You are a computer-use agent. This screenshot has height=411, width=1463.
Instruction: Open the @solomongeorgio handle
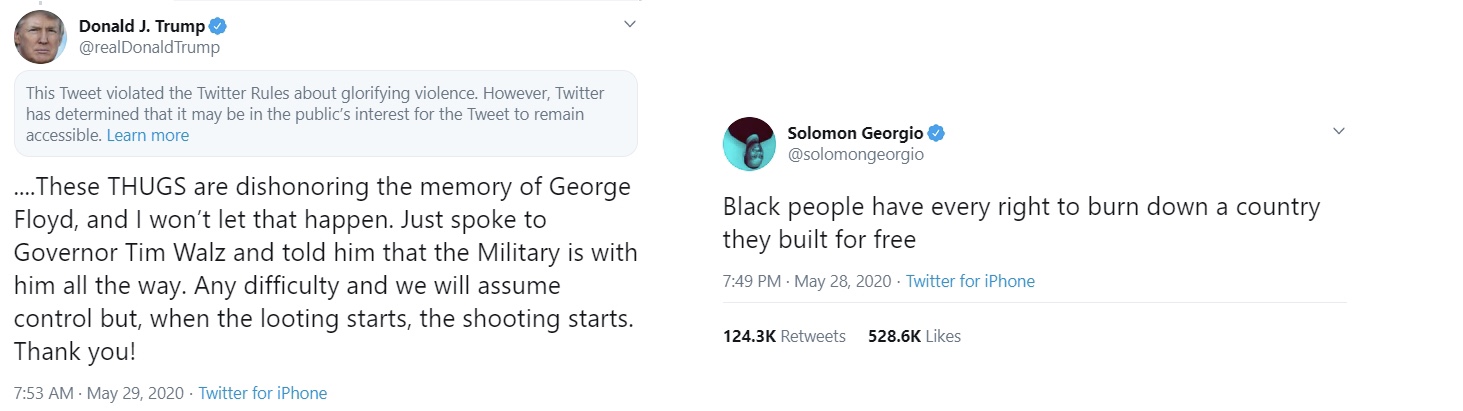pos(855,154)
